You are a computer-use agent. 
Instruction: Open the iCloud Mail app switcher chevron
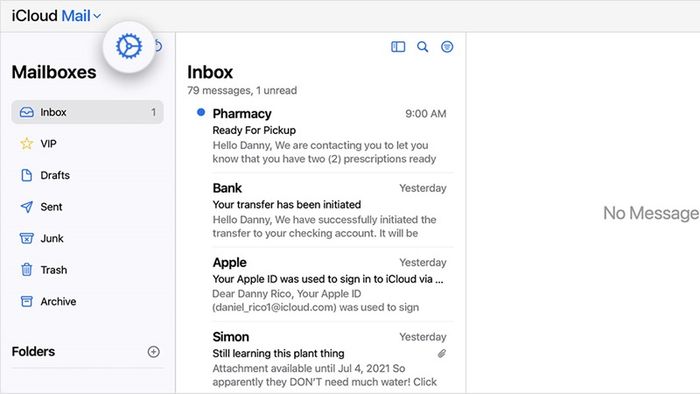click(97, 17)
